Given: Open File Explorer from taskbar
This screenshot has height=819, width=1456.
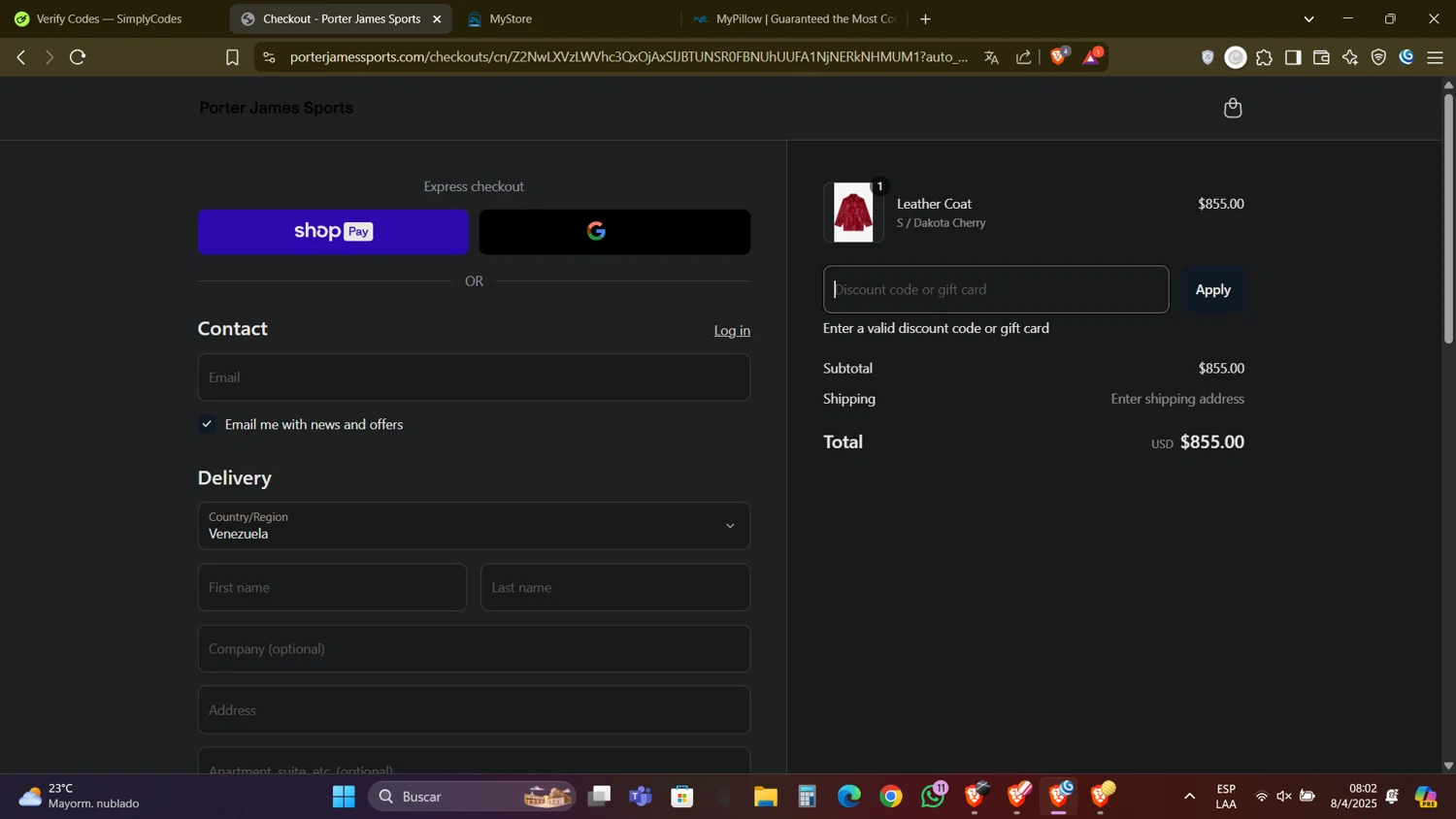Looking at the screenshot, I should [766, 797].
